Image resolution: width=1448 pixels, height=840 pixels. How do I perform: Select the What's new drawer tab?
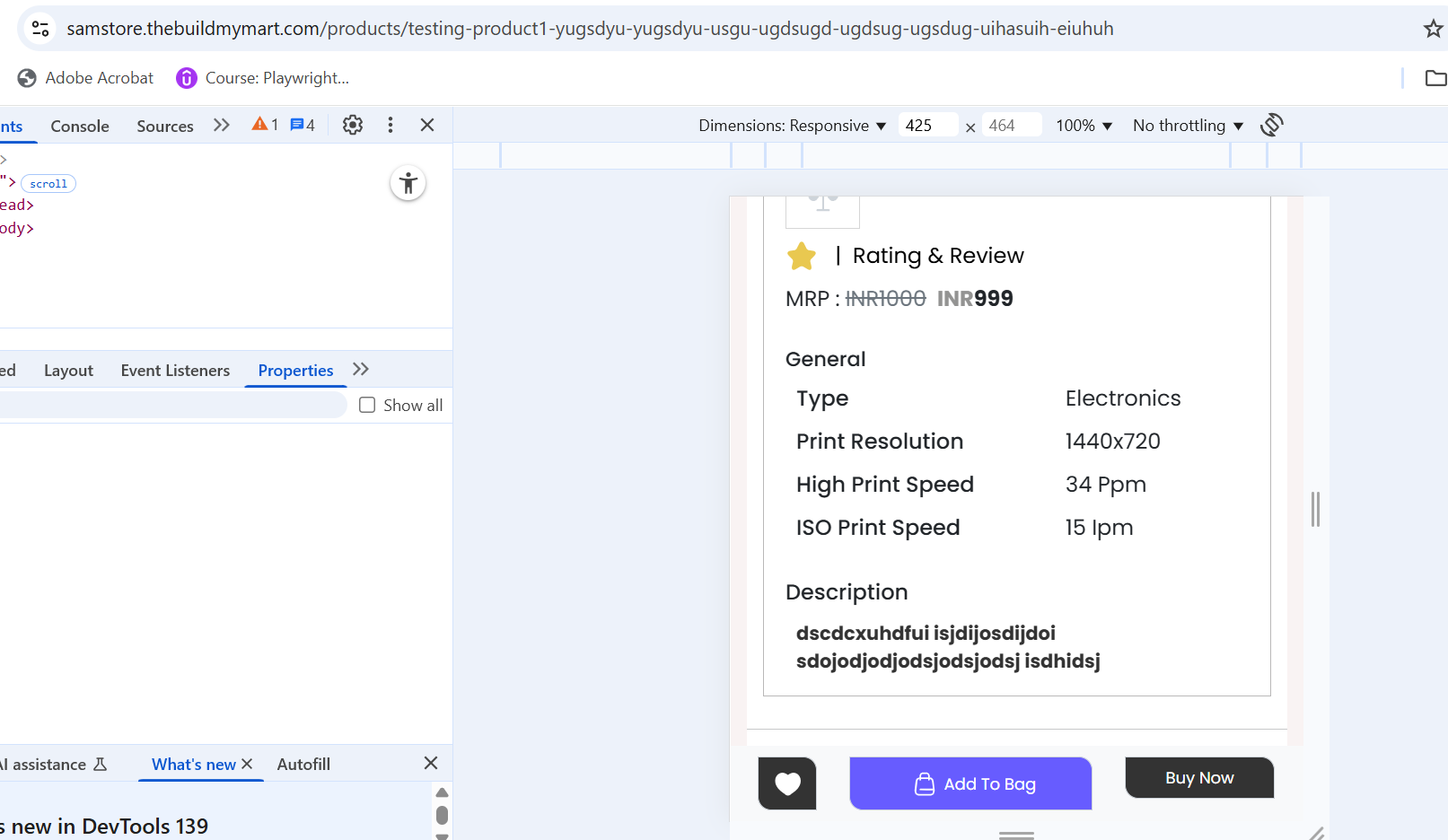(193, 765)
